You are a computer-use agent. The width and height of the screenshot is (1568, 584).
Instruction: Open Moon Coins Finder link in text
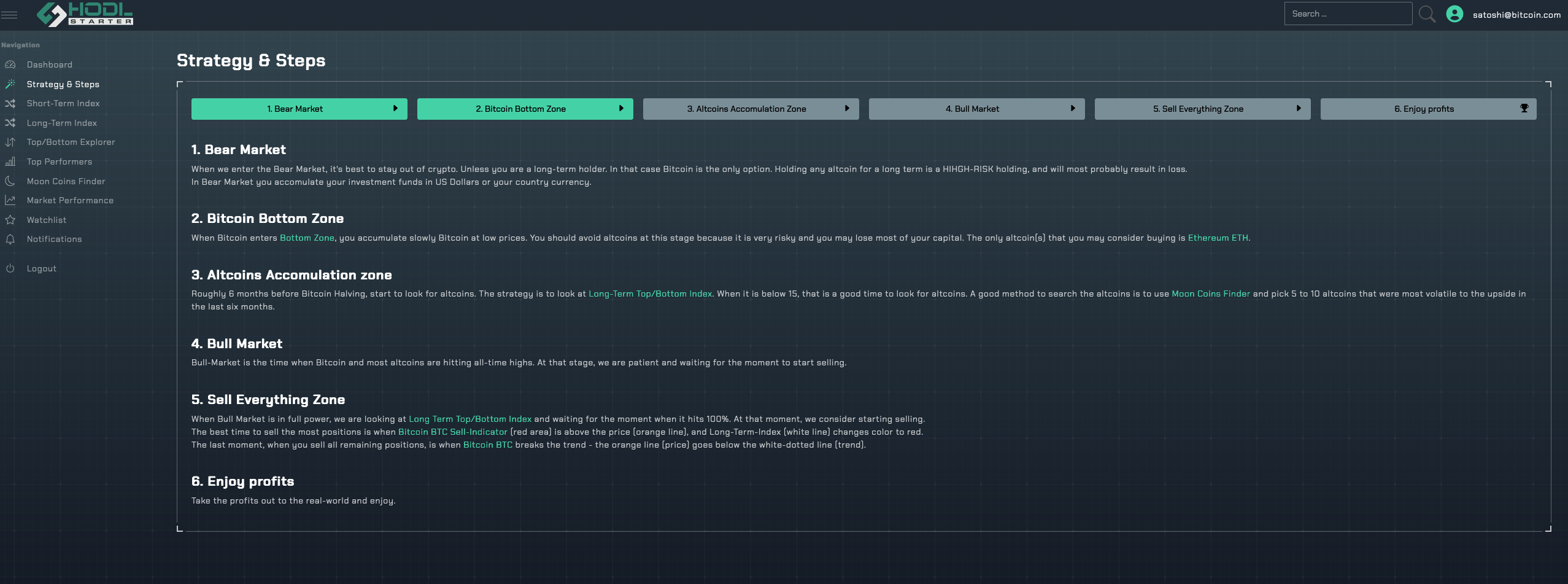pos(1211,294)
